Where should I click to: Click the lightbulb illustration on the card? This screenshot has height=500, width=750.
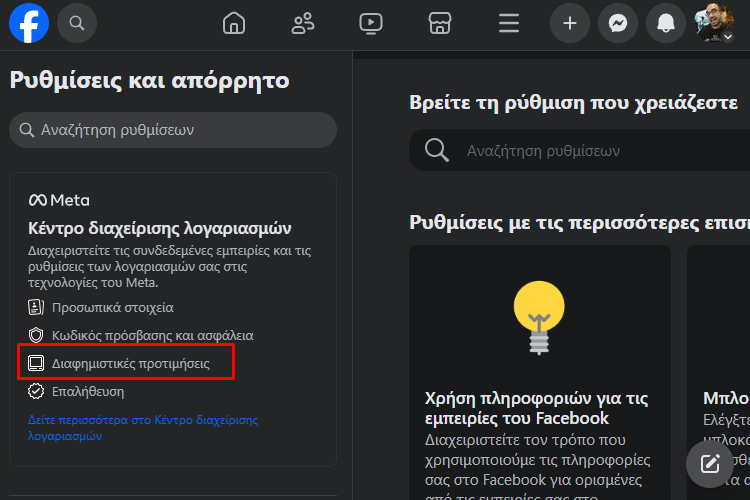539,318
